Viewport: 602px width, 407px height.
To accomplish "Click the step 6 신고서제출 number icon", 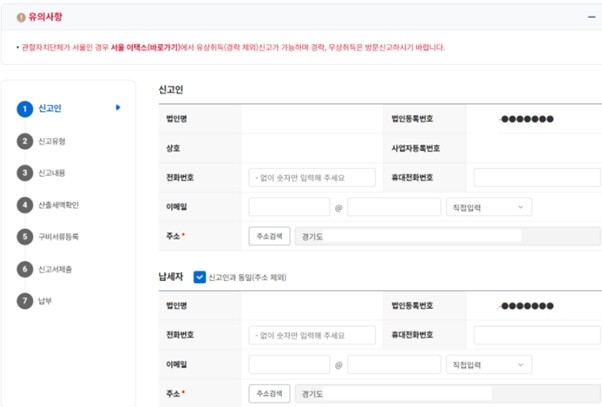I will [x=25, y=269].
